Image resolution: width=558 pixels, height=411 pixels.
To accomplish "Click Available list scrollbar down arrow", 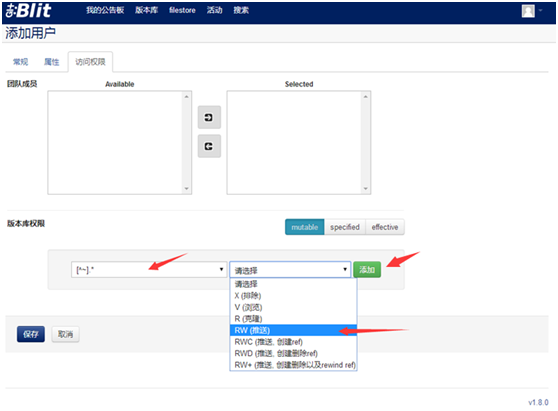I will click(x=186, y=189).
